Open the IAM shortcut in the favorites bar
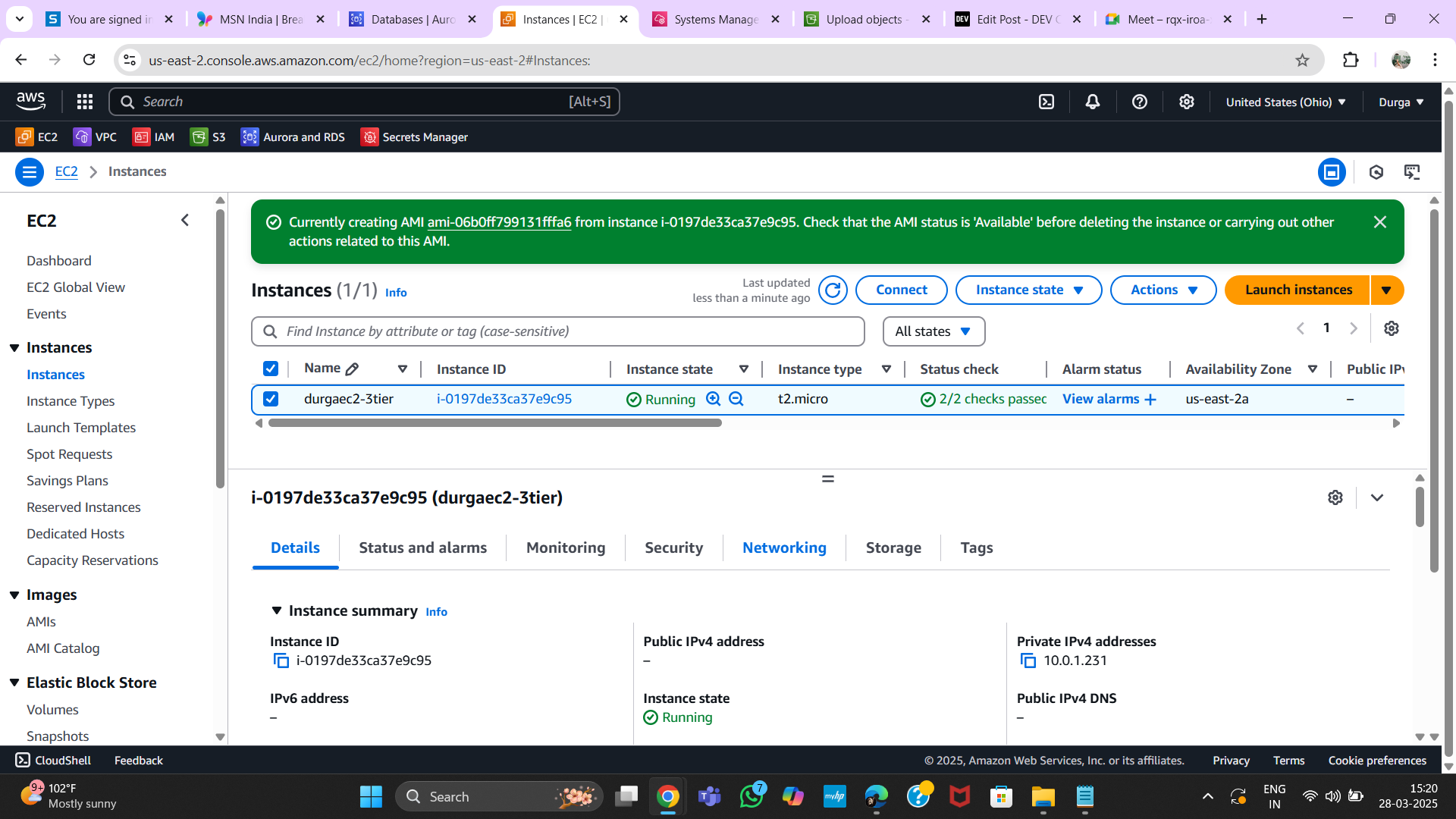The image size is (1456, 819). [x=154, y=137]
